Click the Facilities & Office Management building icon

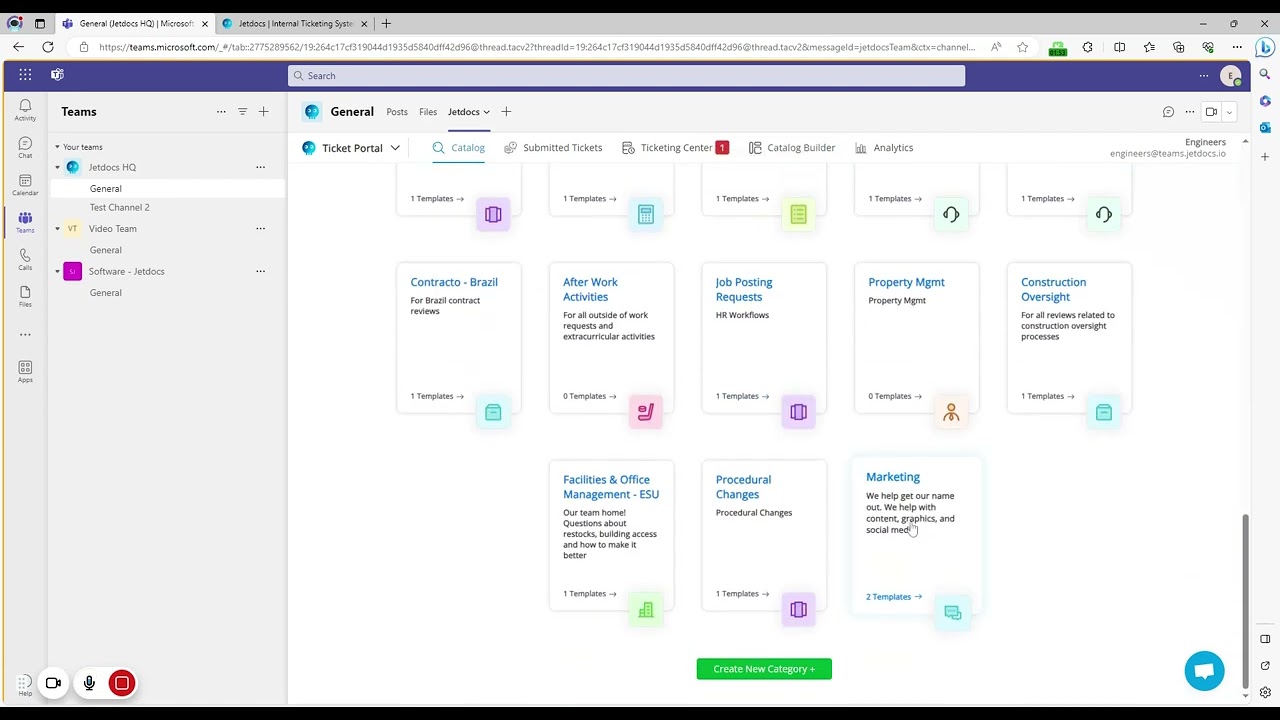coord(646,609)
